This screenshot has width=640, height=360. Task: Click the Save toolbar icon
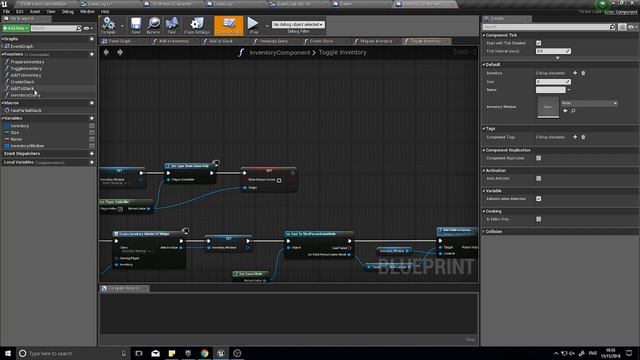pos(136,25)
